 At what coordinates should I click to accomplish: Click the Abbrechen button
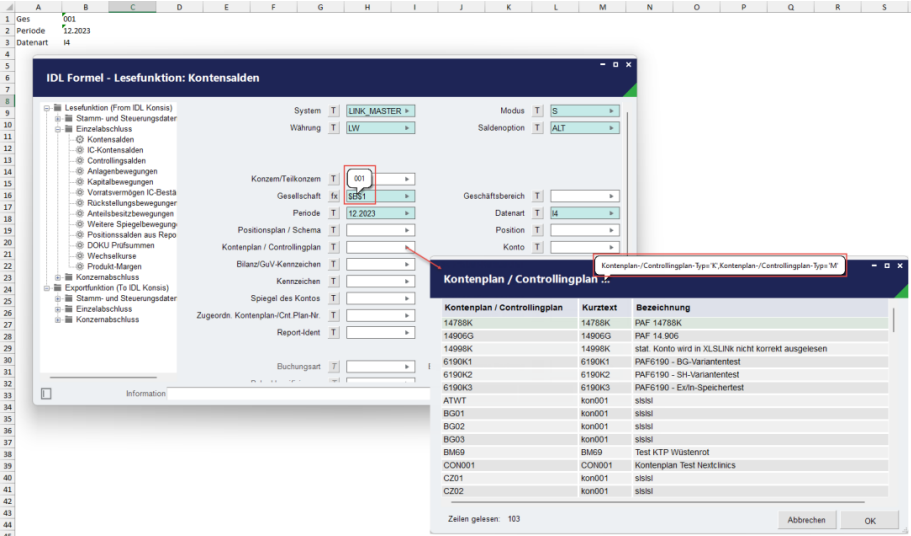coord(806,520)
